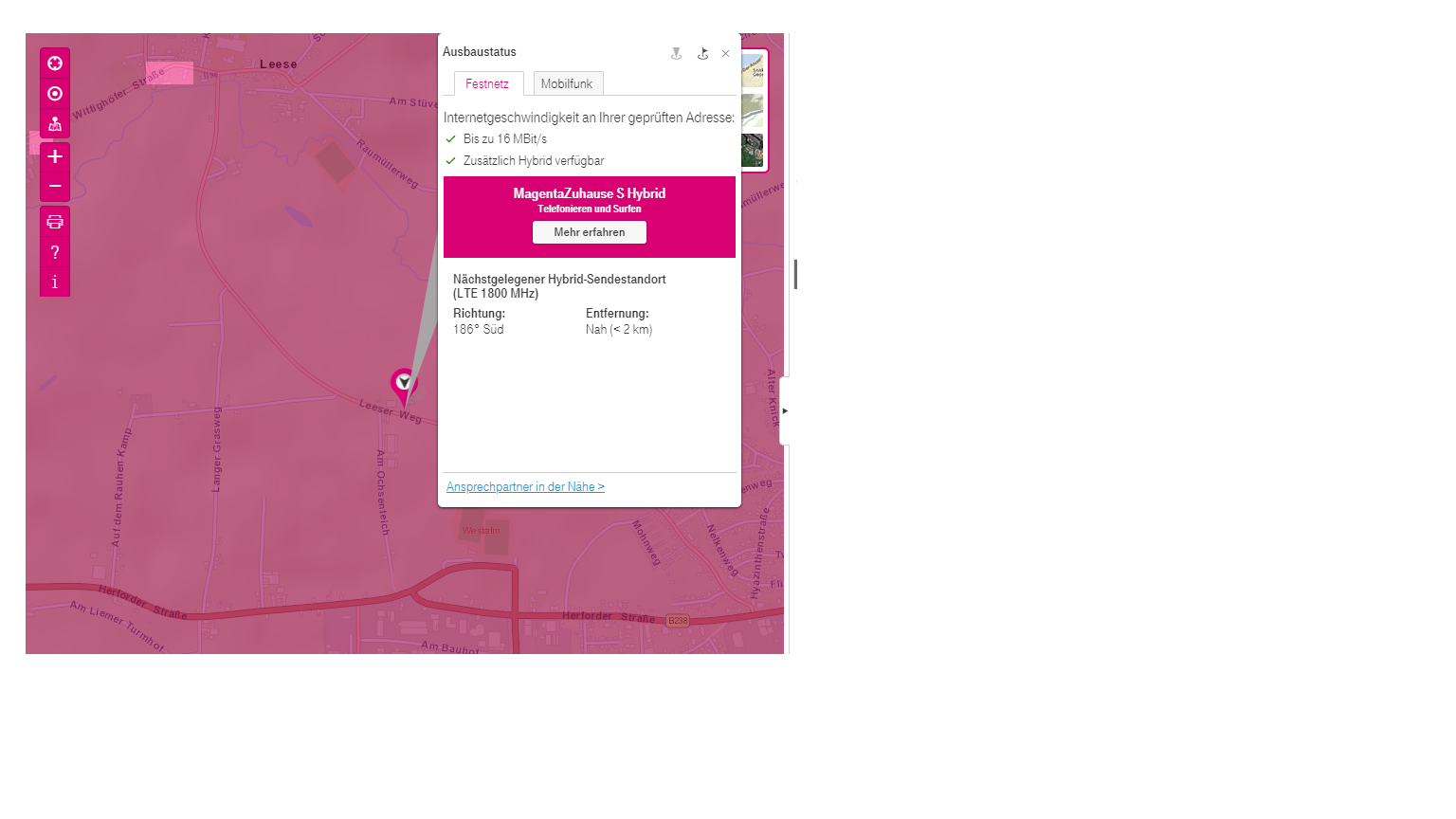Open help via the question mark icon

(55, 252)
